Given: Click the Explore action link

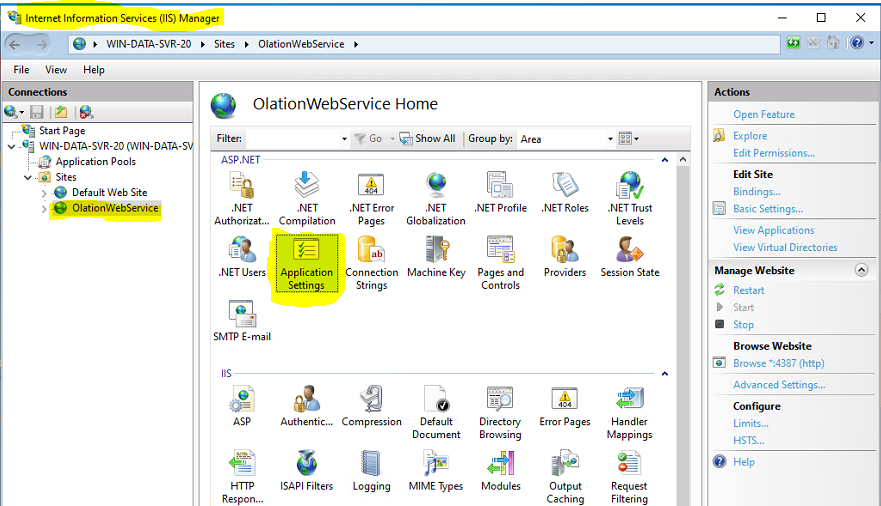Looking at the screenshot, I should (750, 136).
